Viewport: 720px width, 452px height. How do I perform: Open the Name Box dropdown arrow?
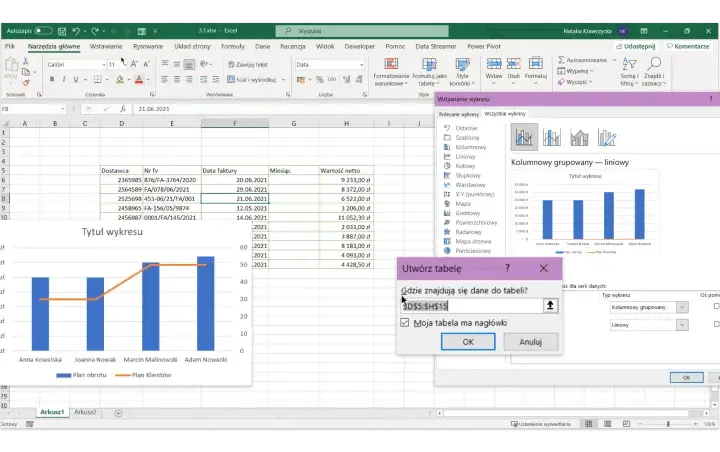click(x=63, y=109)
